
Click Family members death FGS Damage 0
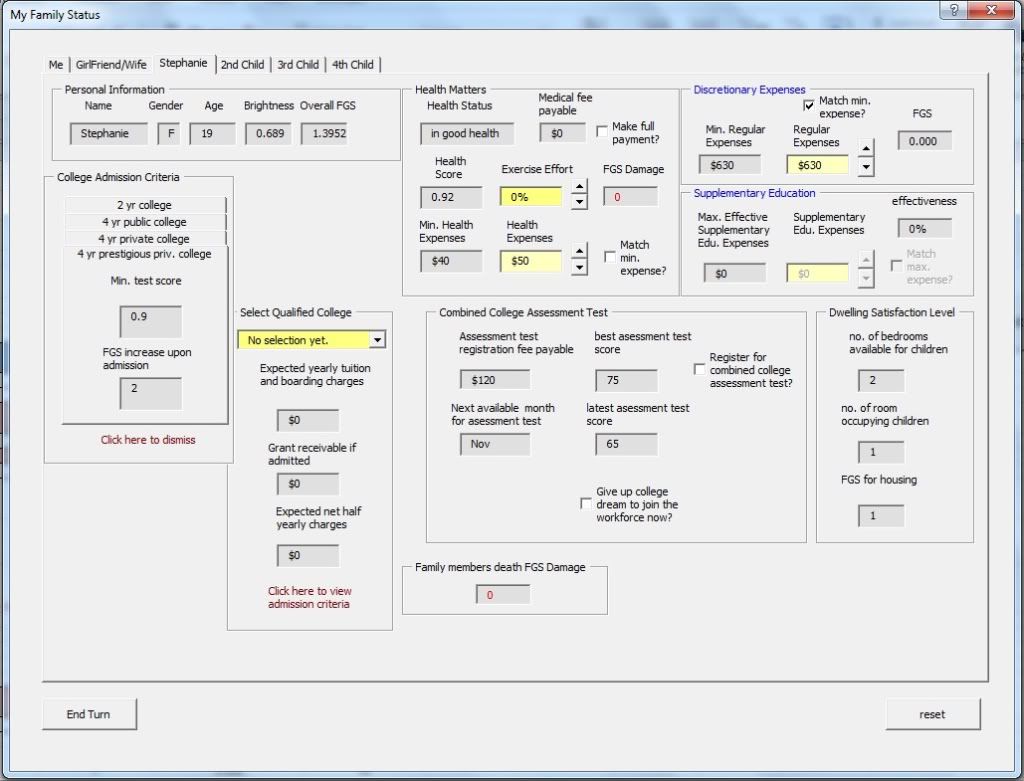pos(503,595)
